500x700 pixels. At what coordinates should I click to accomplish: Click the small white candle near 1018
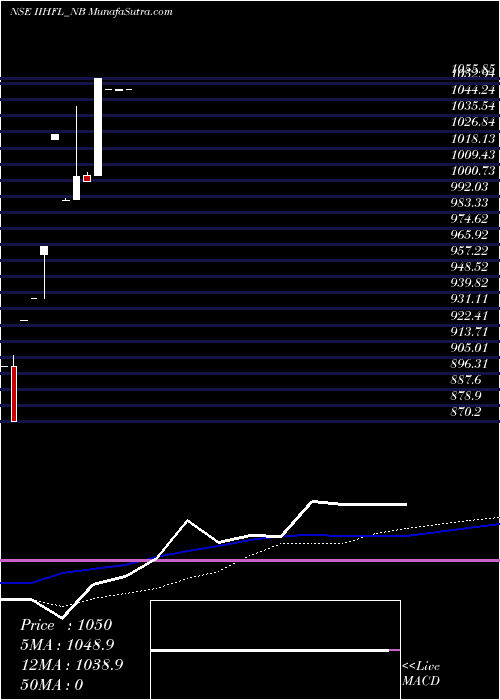click(x=55, y=137)
